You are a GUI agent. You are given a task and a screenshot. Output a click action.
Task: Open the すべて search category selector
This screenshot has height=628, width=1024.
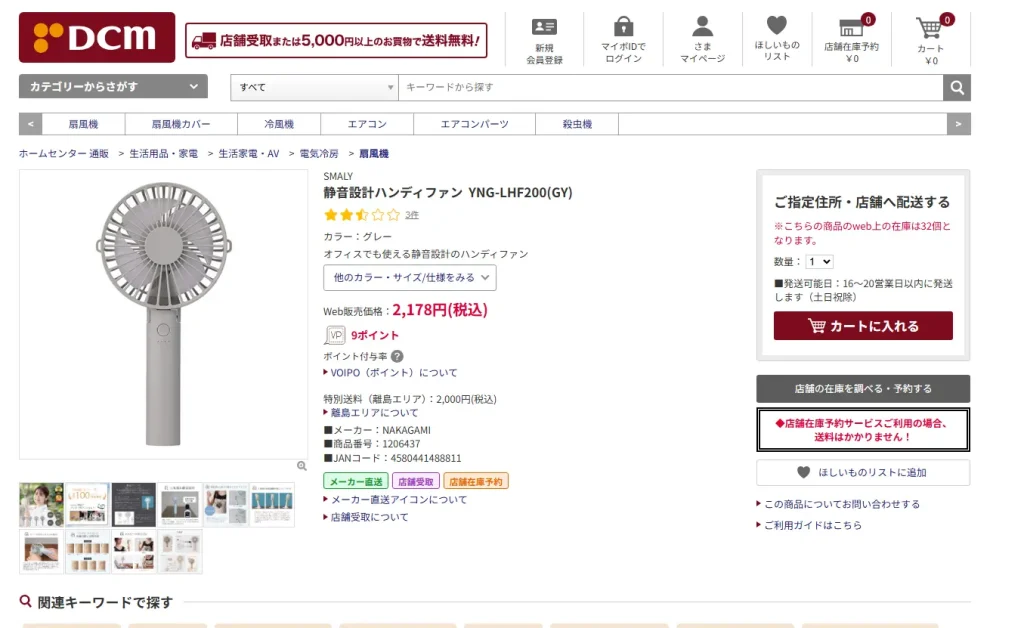click(314, 88)
